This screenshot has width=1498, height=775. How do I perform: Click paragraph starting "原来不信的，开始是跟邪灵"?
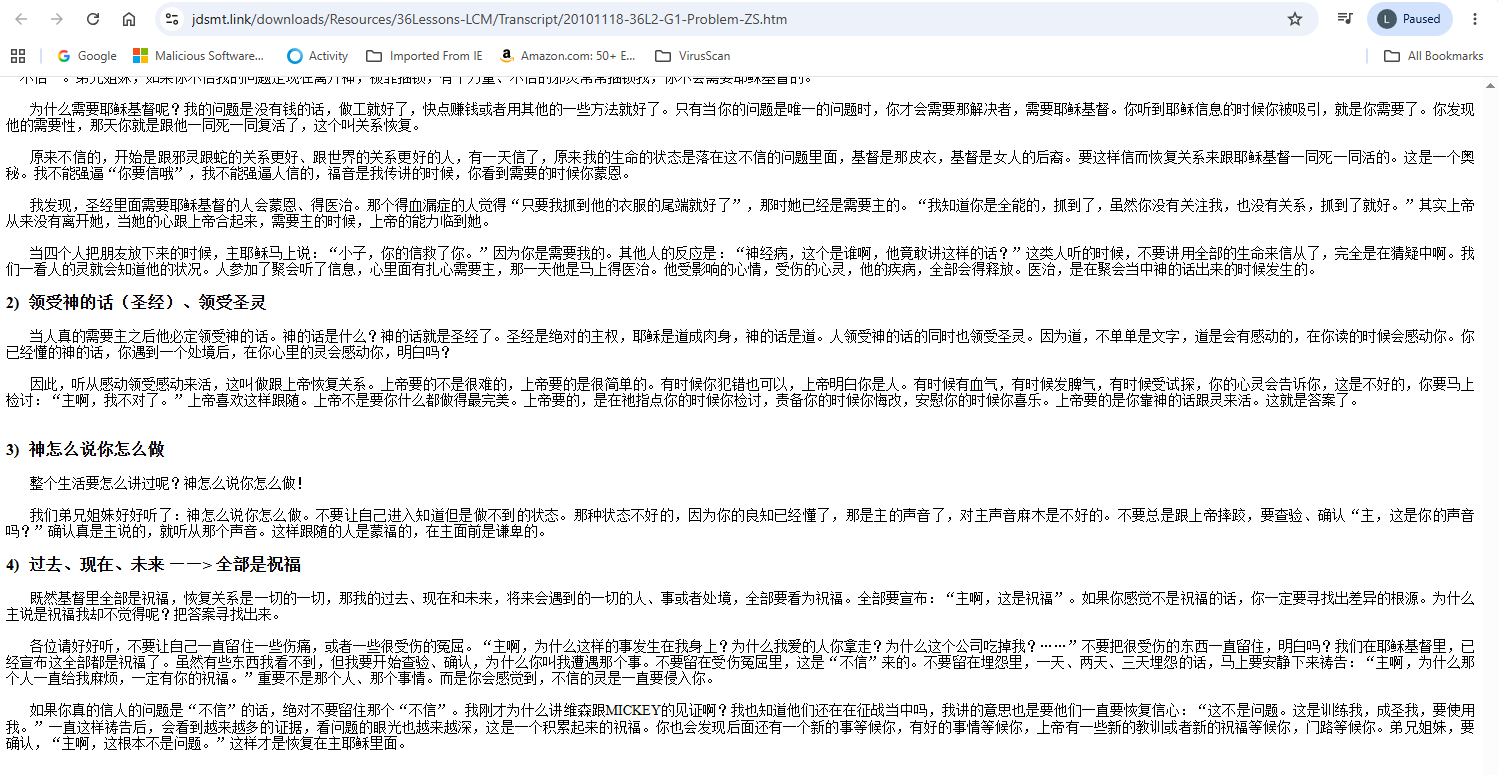(740, 165)
